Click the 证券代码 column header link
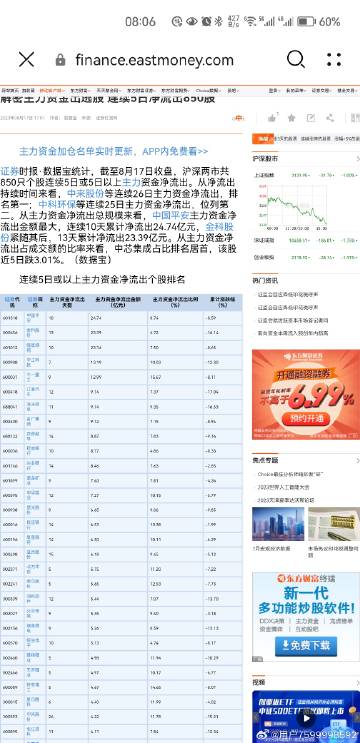This screenshot has height=743, width=360. 12,302
